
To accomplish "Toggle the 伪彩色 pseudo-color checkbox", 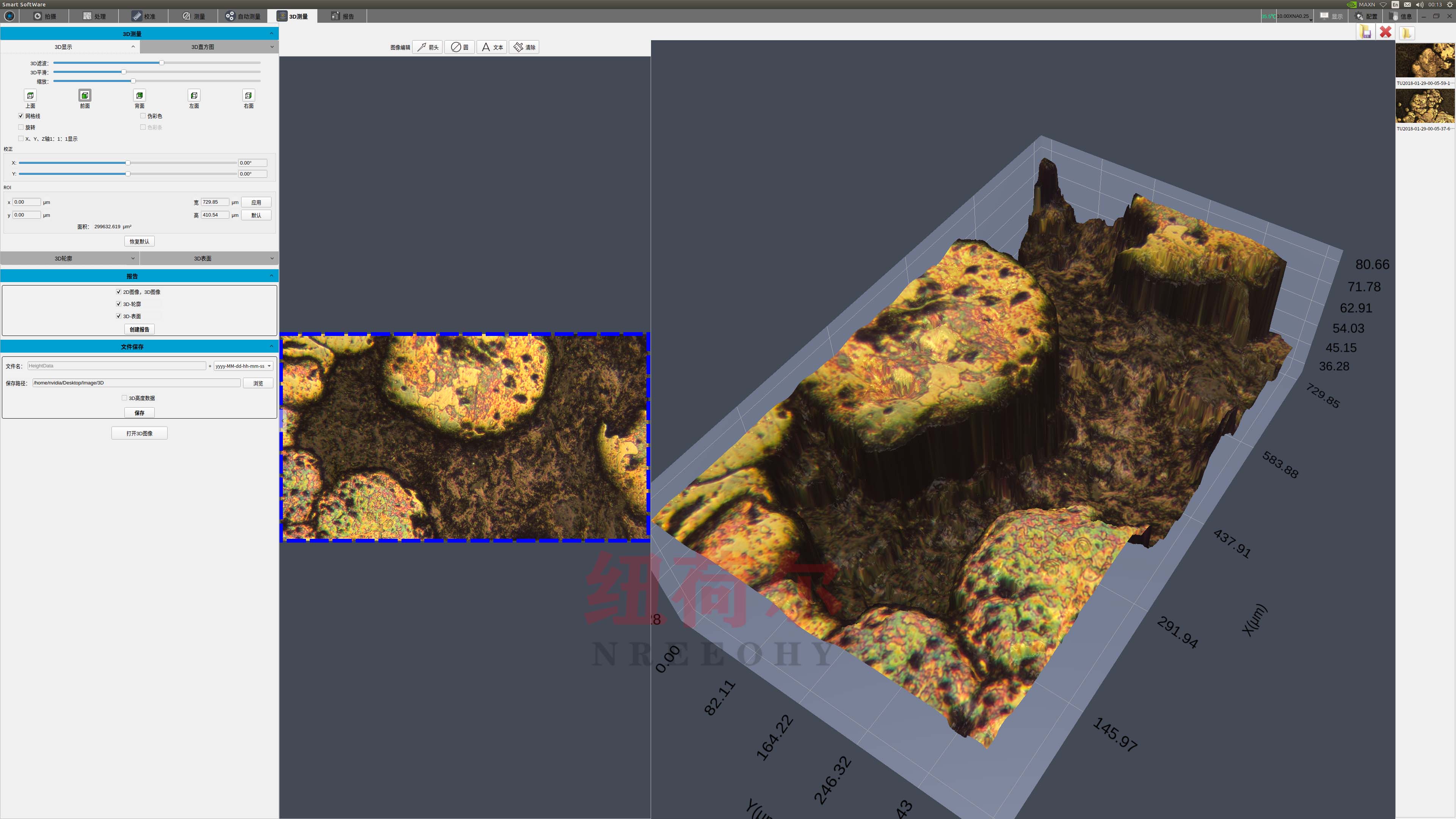I will [143, 116].
